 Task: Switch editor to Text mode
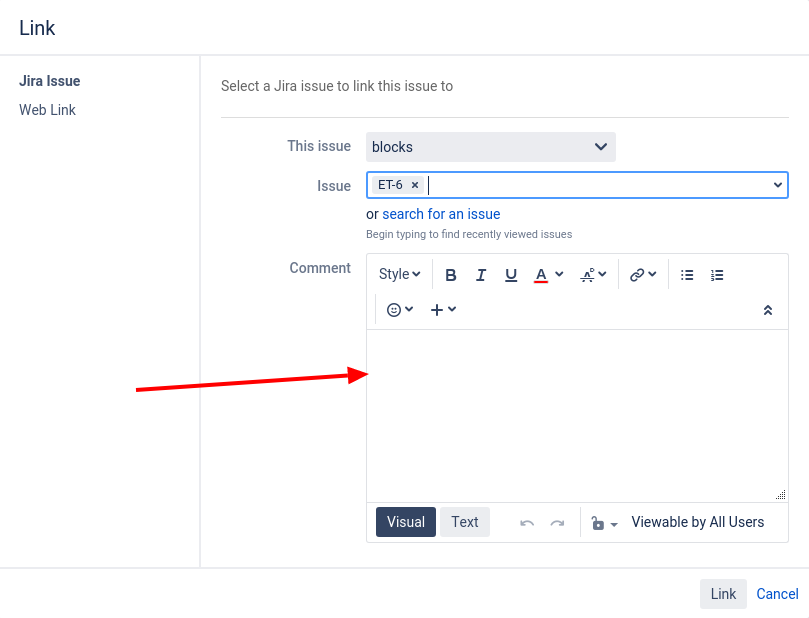[x=465, y=522]
